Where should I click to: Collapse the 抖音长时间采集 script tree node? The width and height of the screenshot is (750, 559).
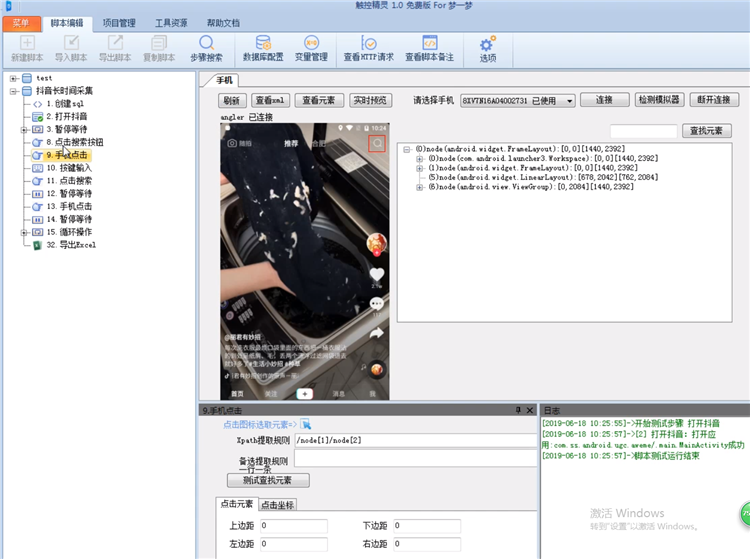click(14, 91)
